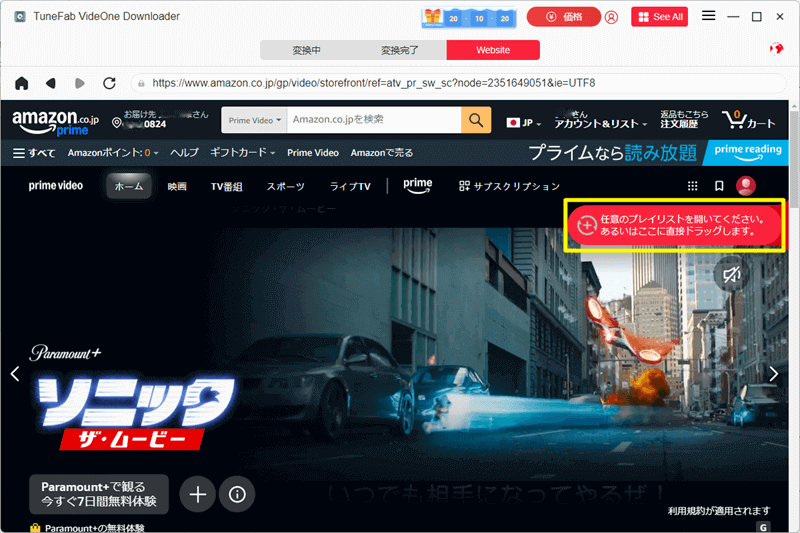This screenshot has height=533, width=800.
Task: Open サブスクリプション menu
Action: tap(509, 187)
